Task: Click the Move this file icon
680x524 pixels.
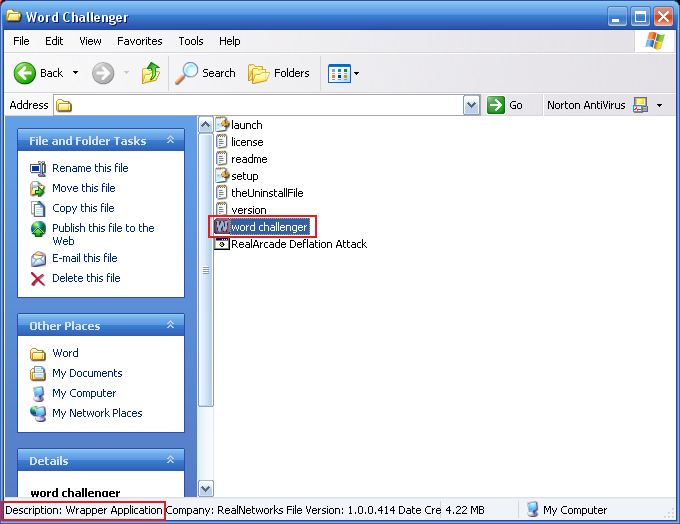Action: pos(38,189)
